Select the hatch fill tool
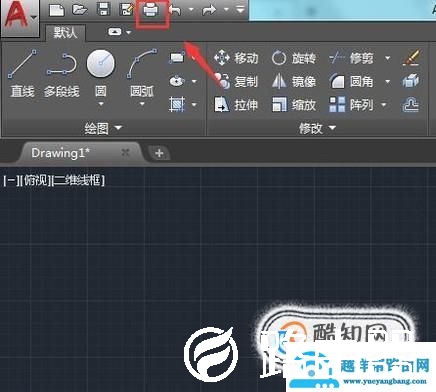This screenshot has width=436, height=392. 177,104
